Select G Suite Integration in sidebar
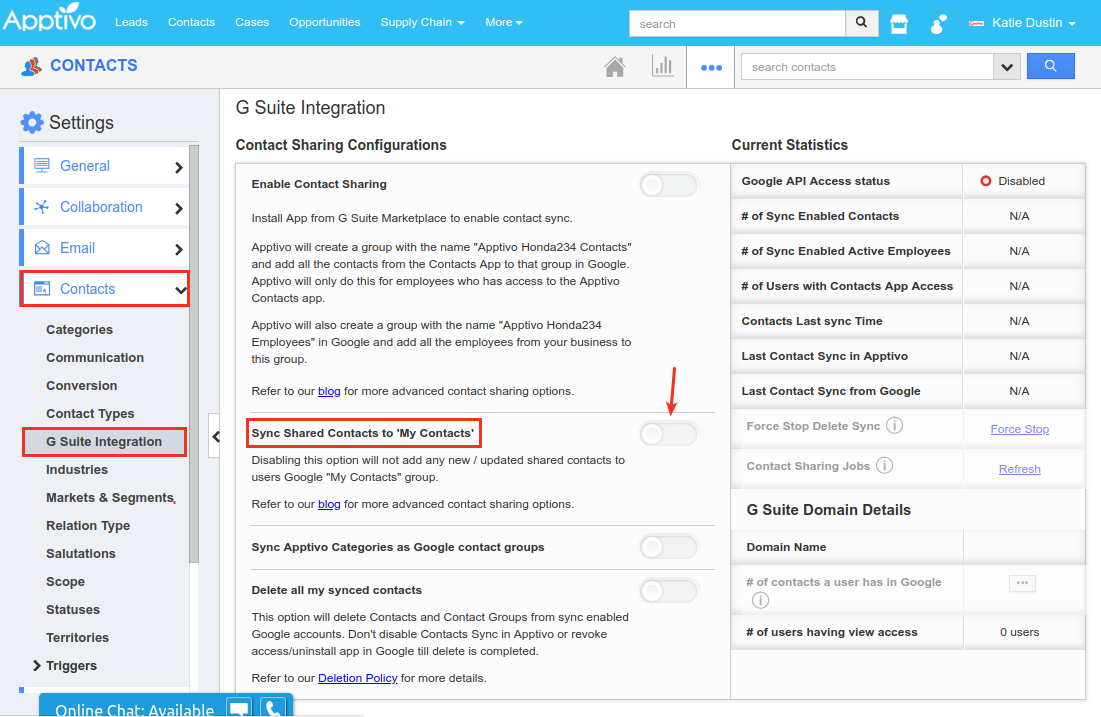 (104, 442)
